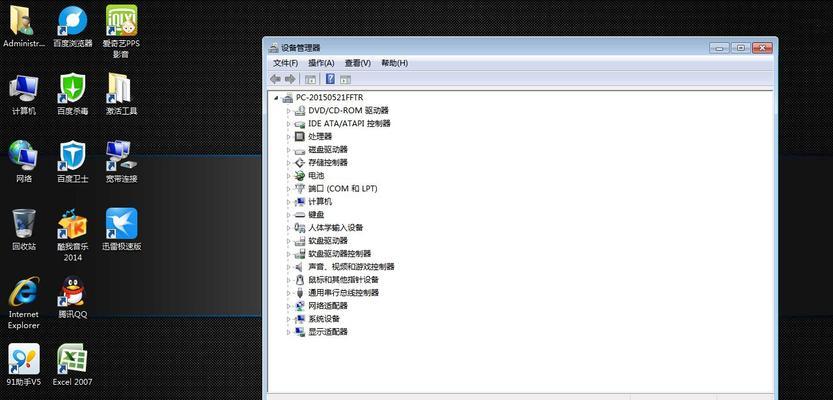Image resolution: width=833 pixels, height=400 pixels.
Task: Click the battery icon beside 电池
Action: click(x=300, y=175)
